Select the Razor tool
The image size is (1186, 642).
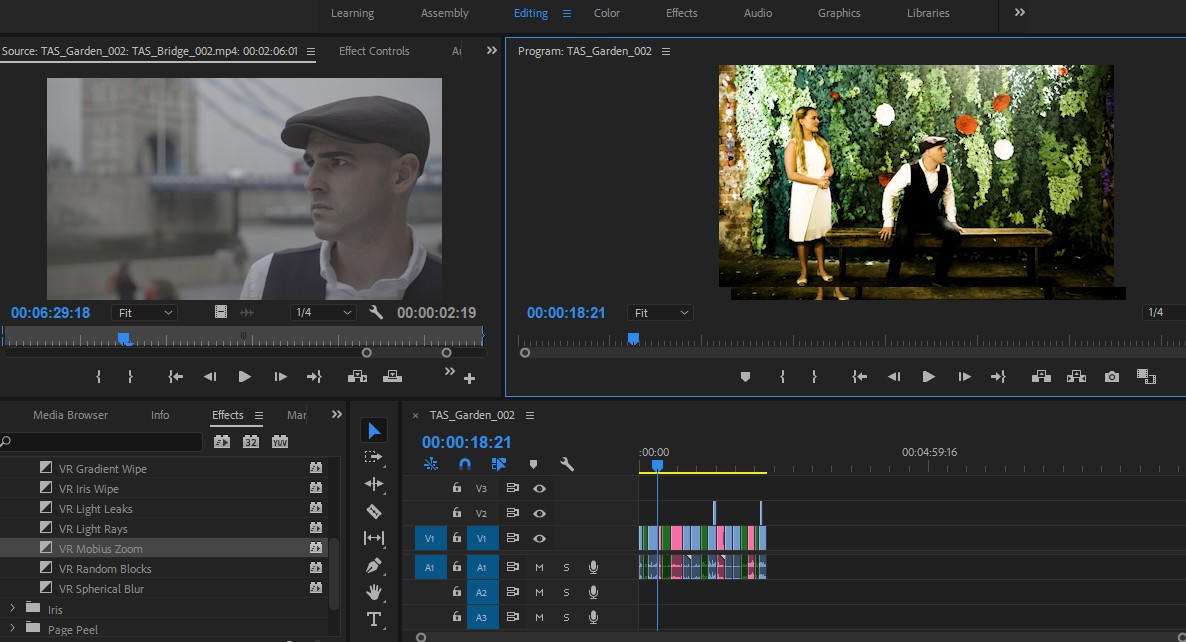click(x=374, y=511)
